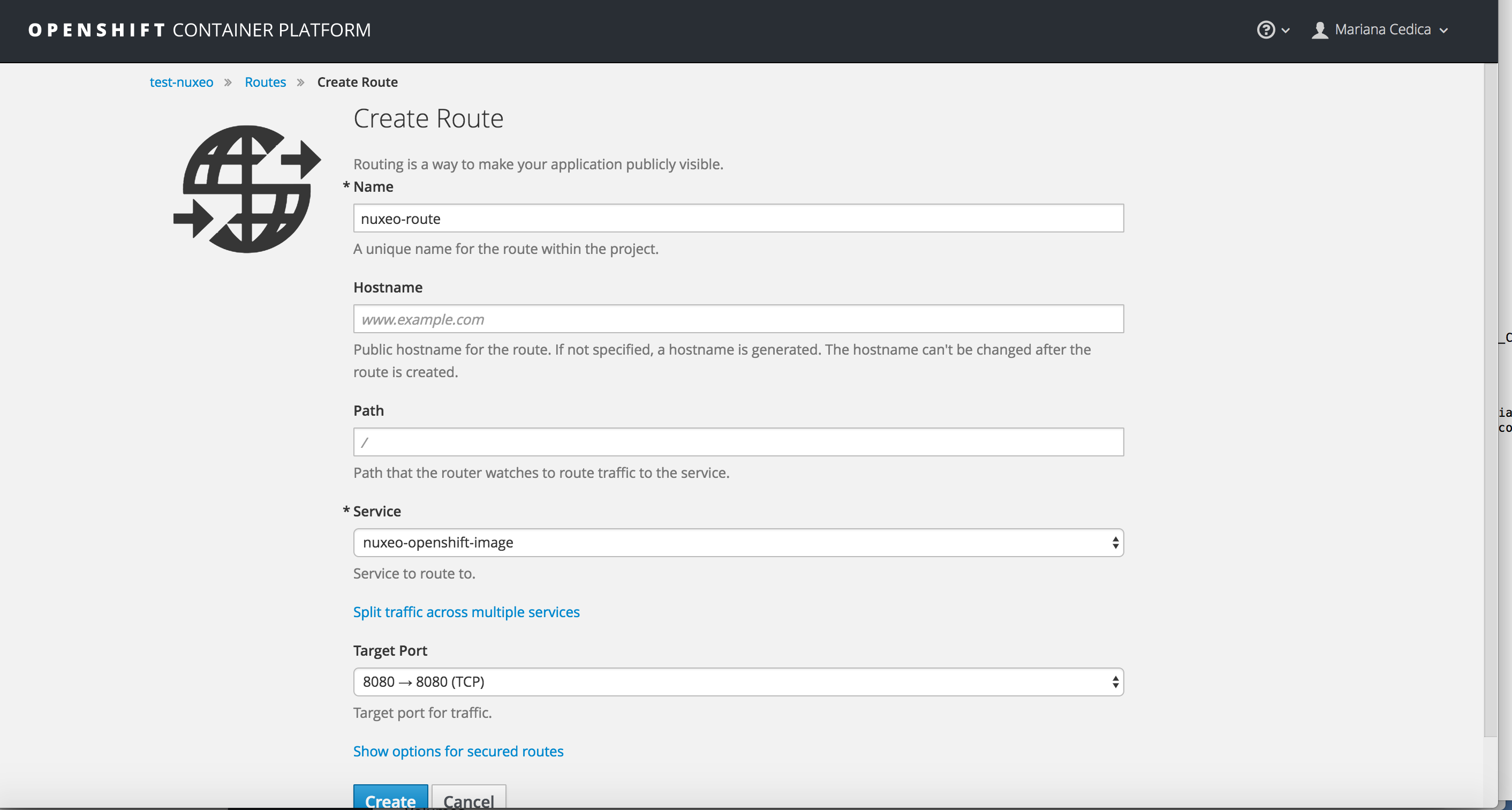
Task: Go to the test-nuxeo project breadcrumb
Action: 182,82
